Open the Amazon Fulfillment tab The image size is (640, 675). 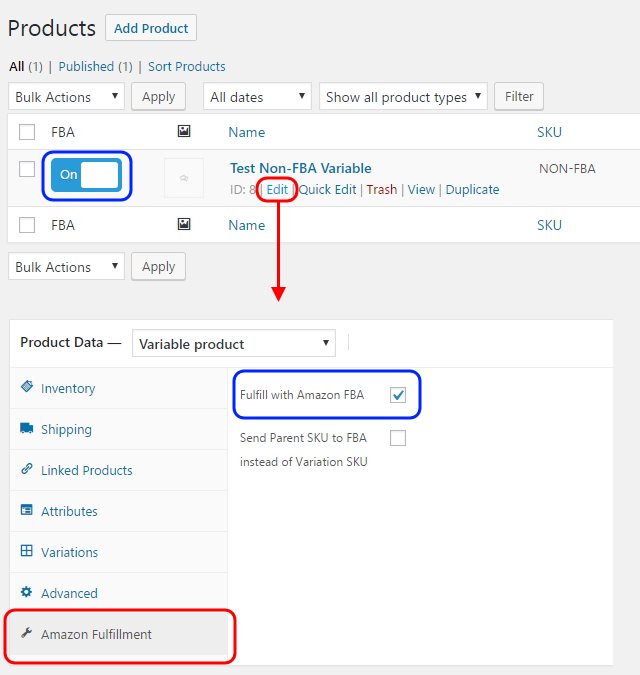[x=96, y=634]
